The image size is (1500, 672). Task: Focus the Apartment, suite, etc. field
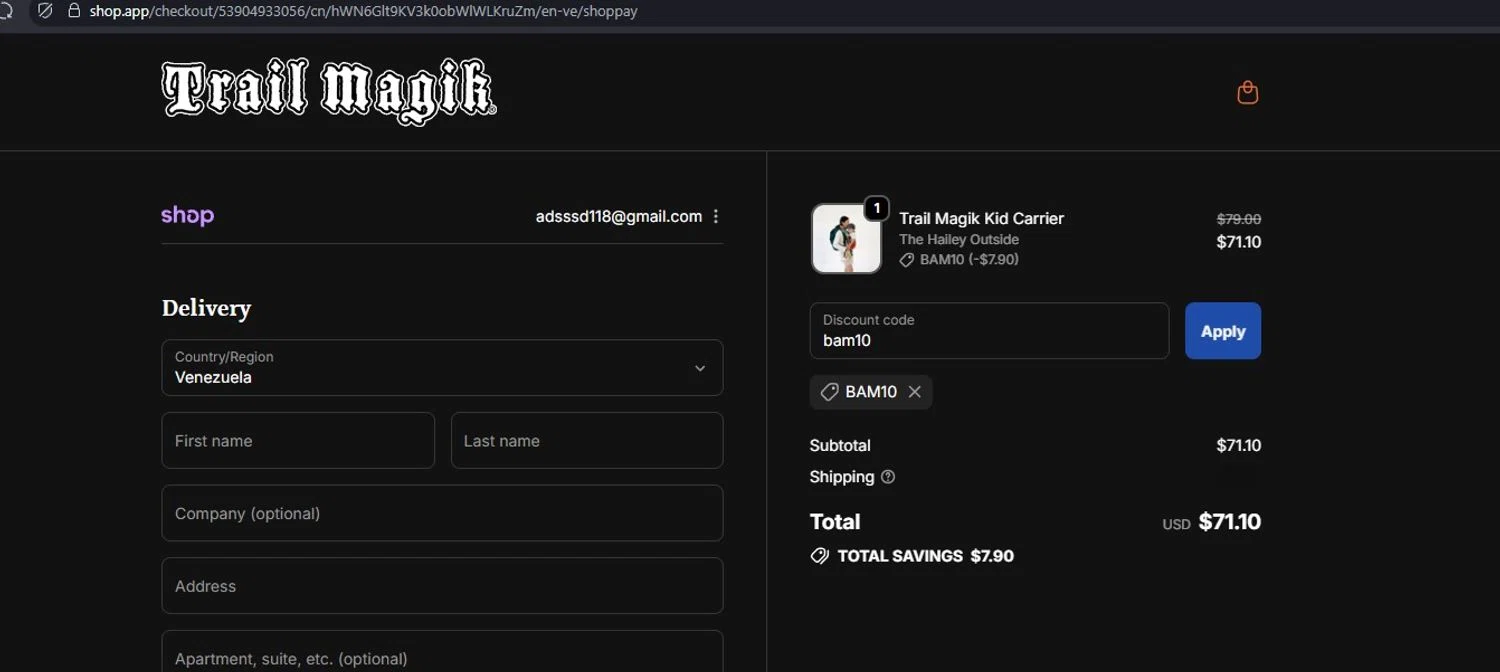tap(442, 652)
